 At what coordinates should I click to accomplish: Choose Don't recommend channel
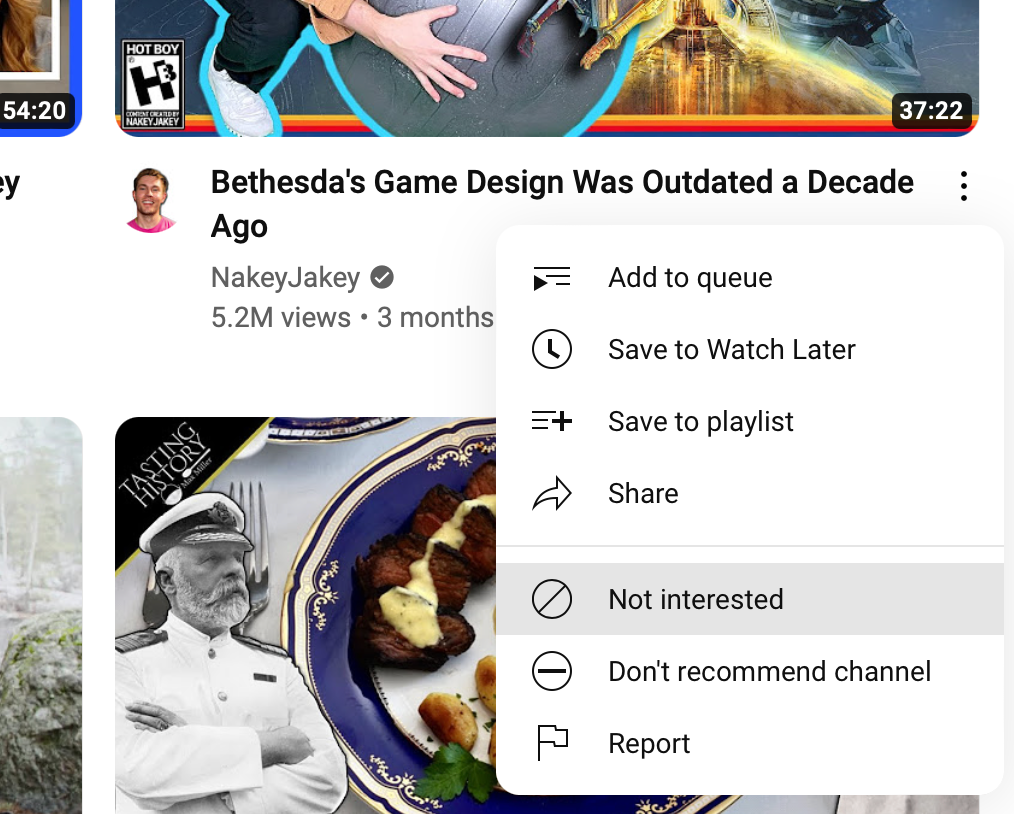coord(750,671)
